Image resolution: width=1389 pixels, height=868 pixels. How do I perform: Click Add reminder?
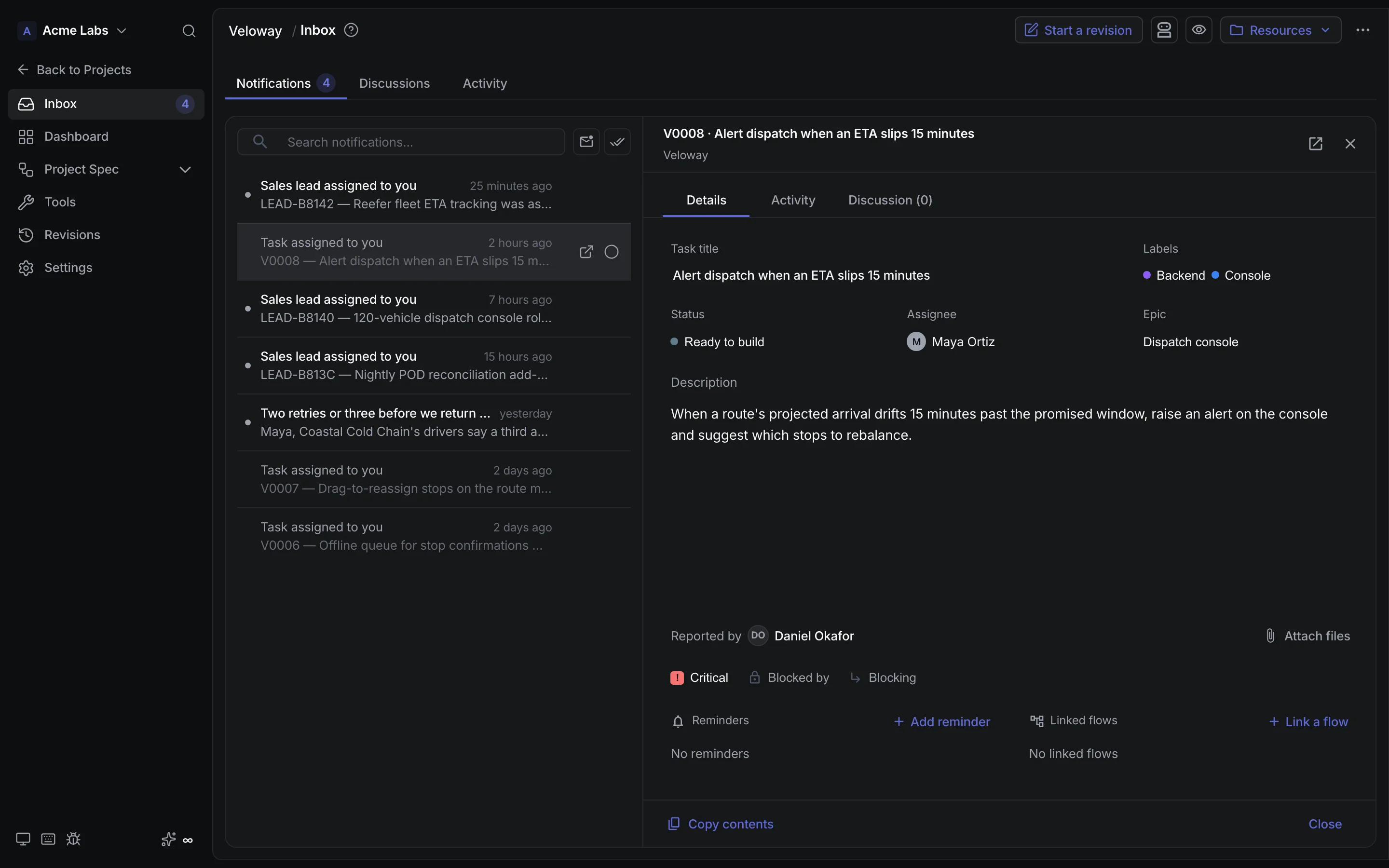941,721
